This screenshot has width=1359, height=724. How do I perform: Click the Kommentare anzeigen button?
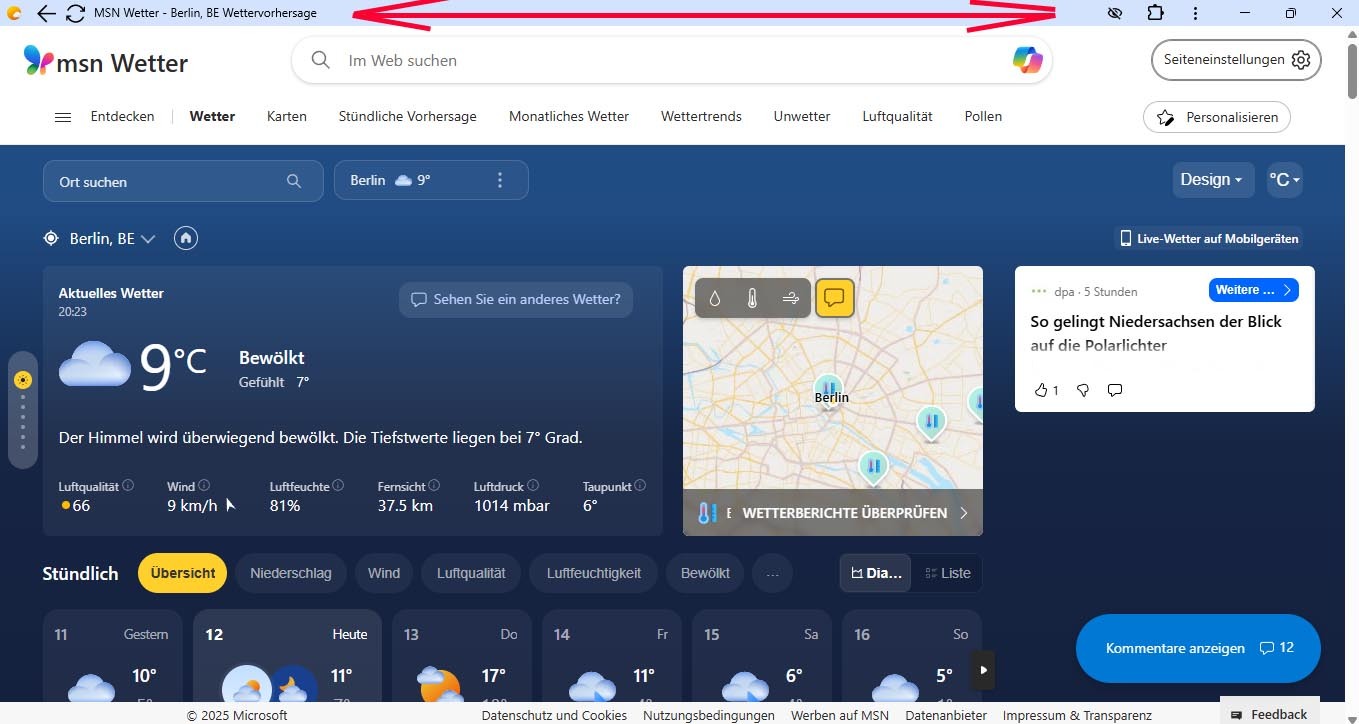(x=1198, y=648)
